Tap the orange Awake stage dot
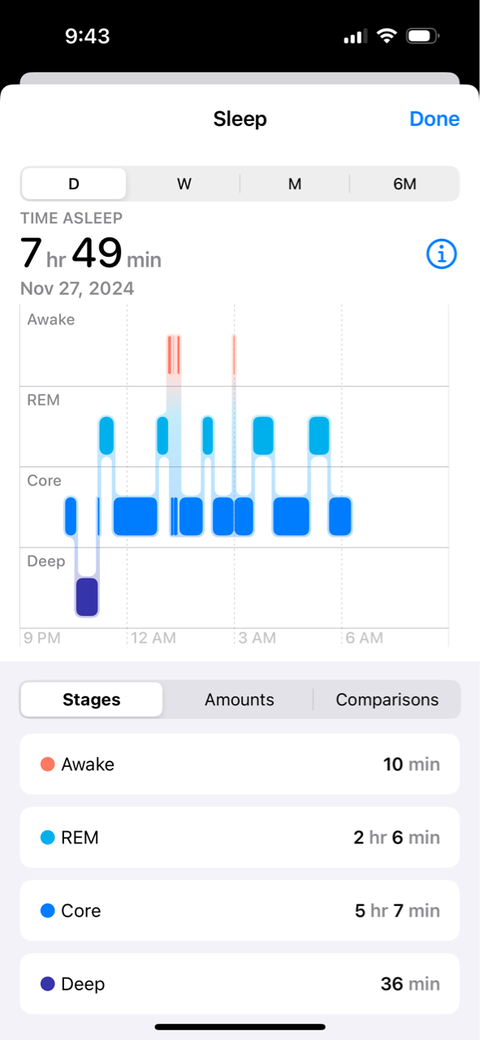Viewport: 480px width, 1040px height. pos(48,764)
